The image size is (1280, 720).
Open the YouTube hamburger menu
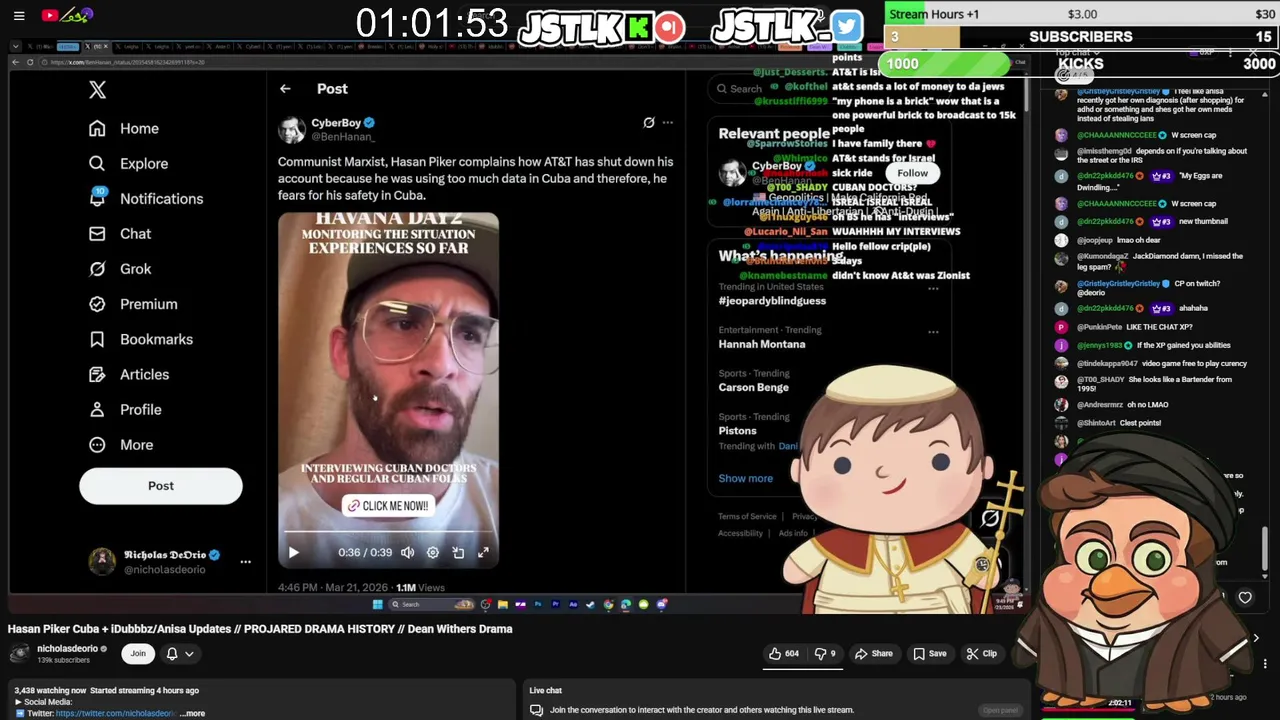tap(19, 16)
